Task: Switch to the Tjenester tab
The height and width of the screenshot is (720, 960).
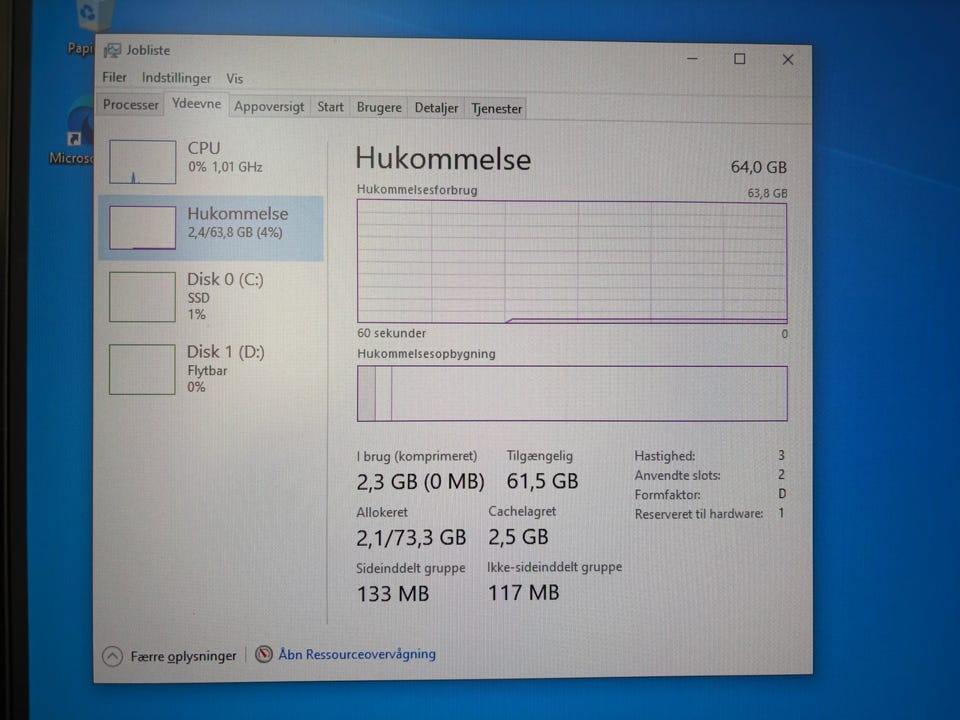Action: pyautogui.click(x=496, y=109)
